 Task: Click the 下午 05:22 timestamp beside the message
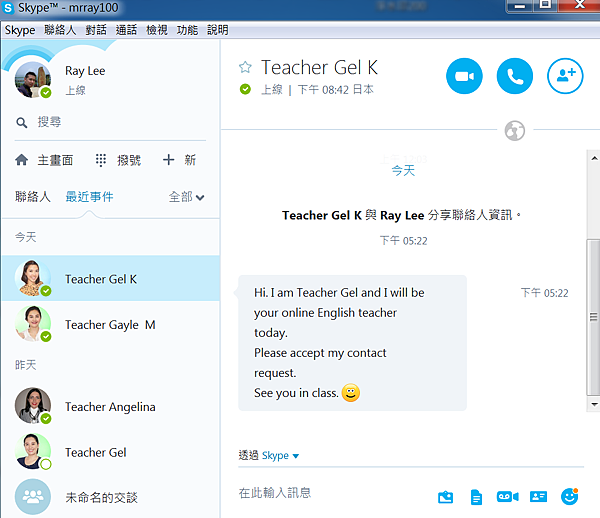click(545, 293)
